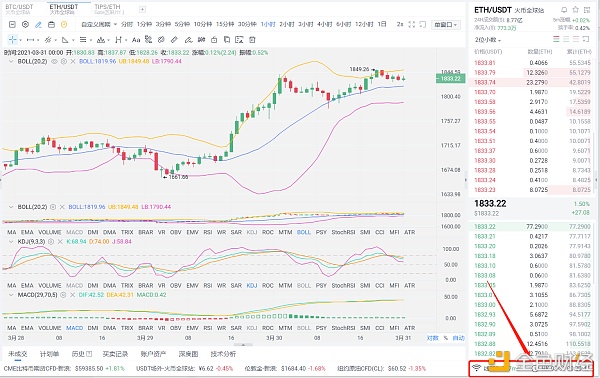Collapse the MACD(29,70,5) panel chevron
Screen dimensions: 600x378
[11, 295]
